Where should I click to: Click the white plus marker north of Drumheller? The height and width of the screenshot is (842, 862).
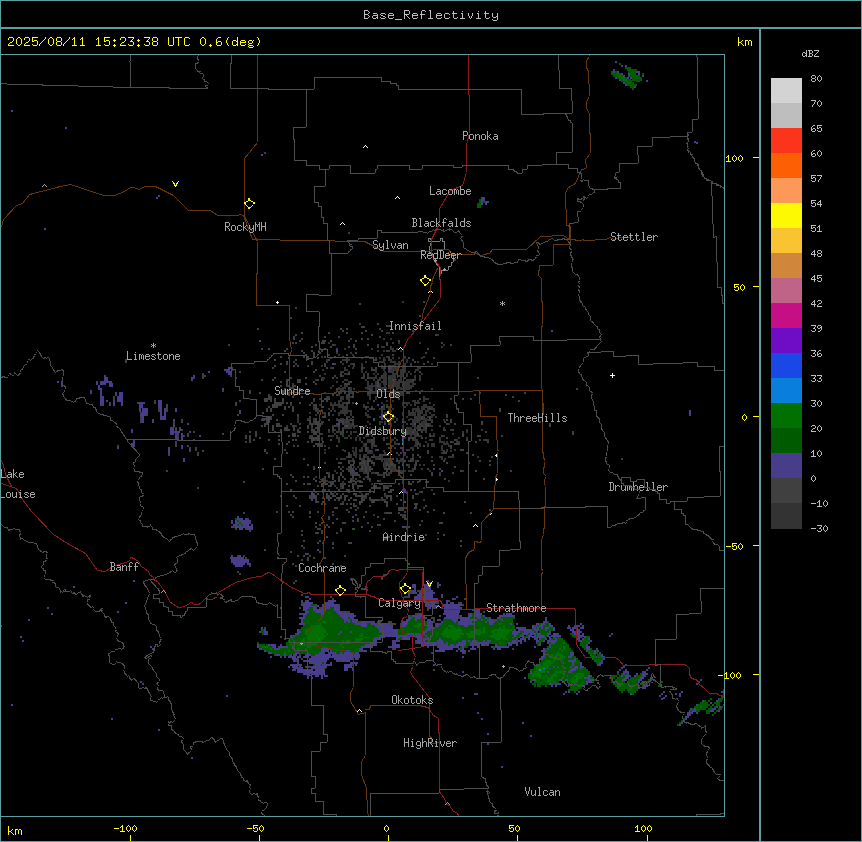pos(612,375)
